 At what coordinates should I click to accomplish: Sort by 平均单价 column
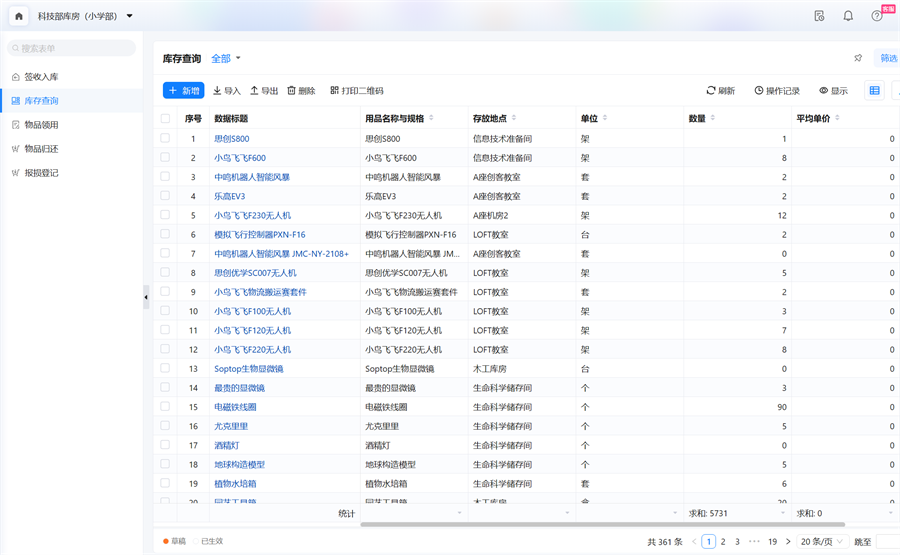[837, 118]
